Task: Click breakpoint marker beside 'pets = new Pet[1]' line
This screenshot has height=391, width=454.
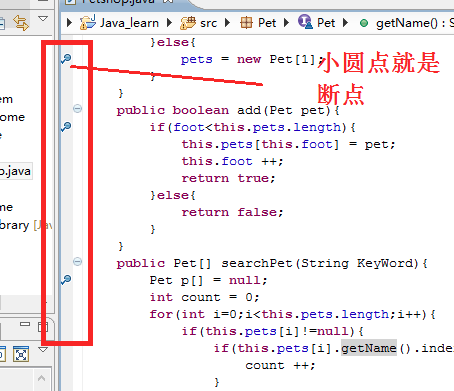Action: click(x=66, y=59)
